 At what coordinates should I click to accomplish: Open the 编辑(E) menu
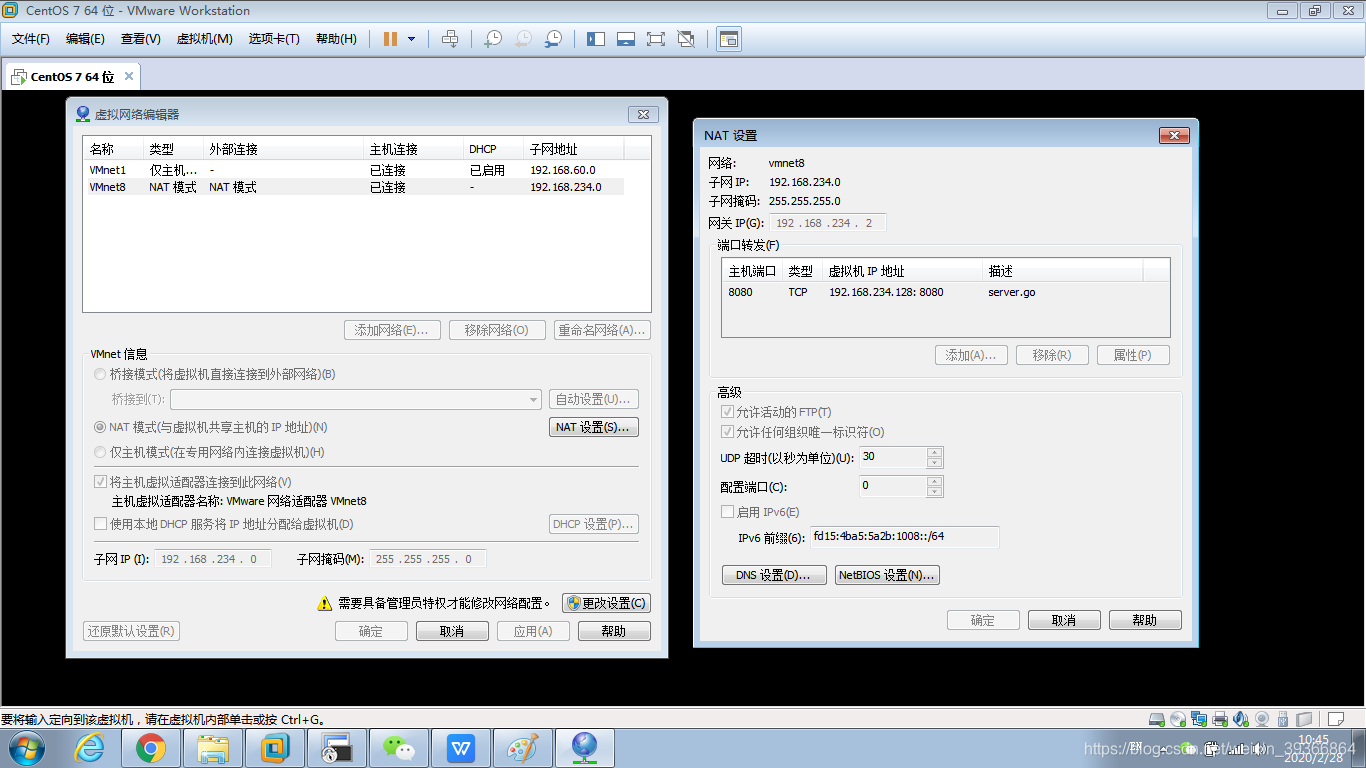point(85,39)
